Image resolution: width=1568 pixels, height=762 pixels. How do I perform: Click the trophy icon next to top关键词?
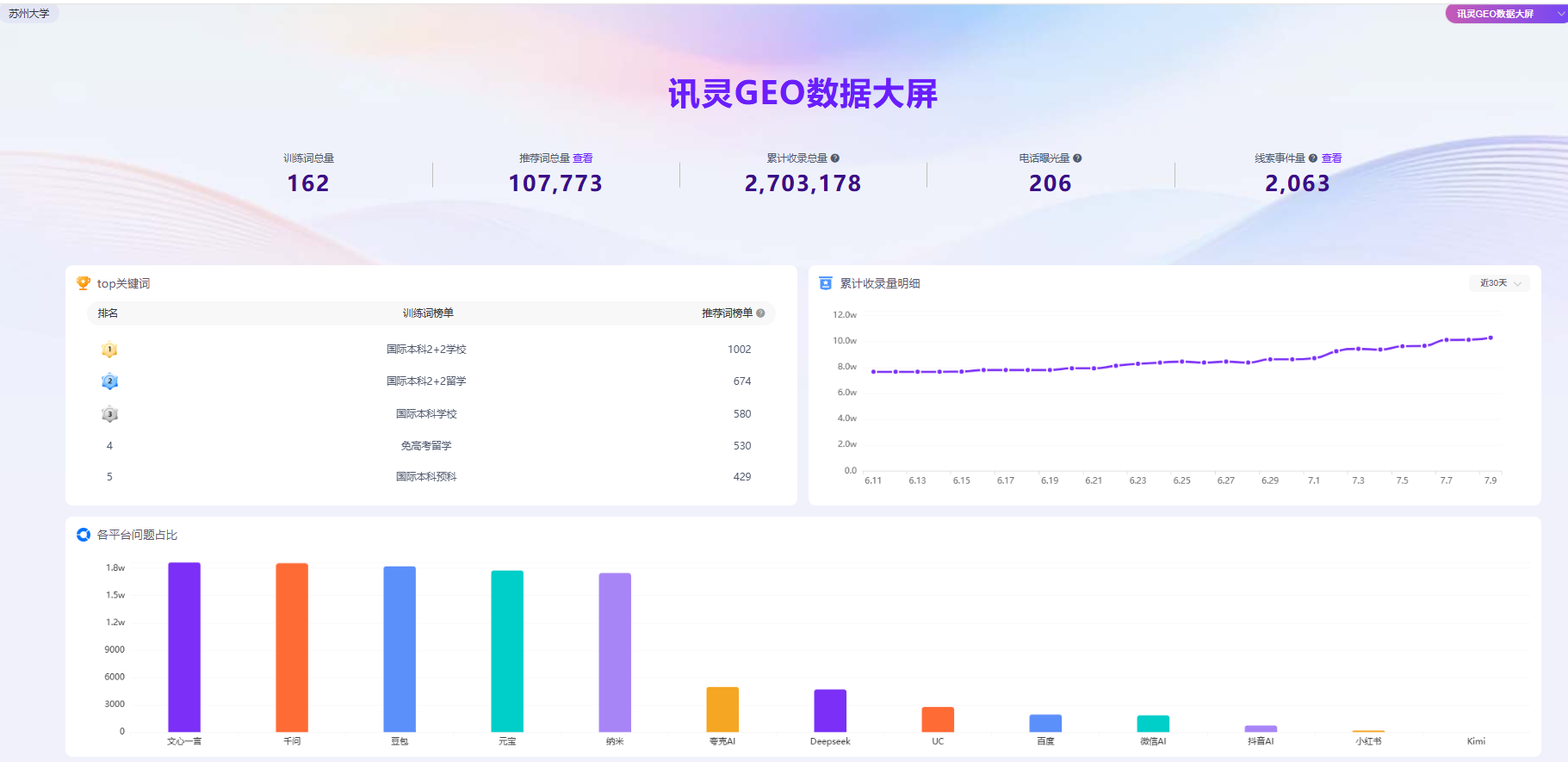click(84, 283)
